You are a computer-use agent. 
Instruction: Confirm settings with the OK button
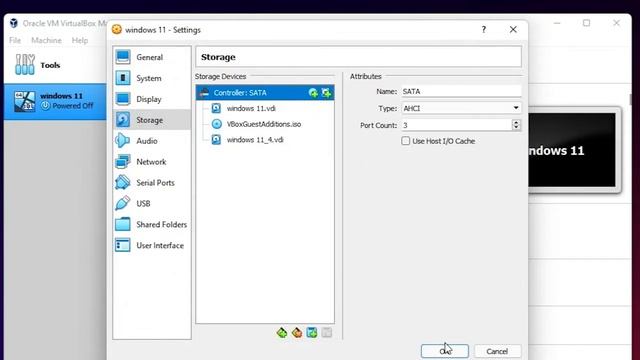tap(445, 351)
